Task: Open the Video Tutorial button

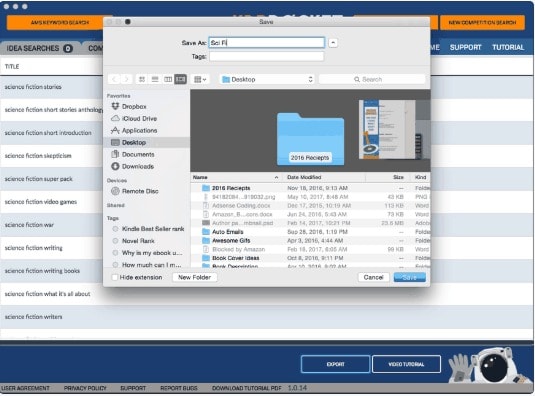Action: coord(406,364)
